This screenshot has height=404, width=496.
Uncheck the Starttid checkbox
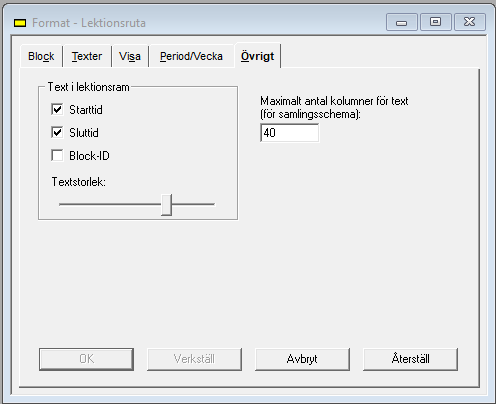point(57,109)
